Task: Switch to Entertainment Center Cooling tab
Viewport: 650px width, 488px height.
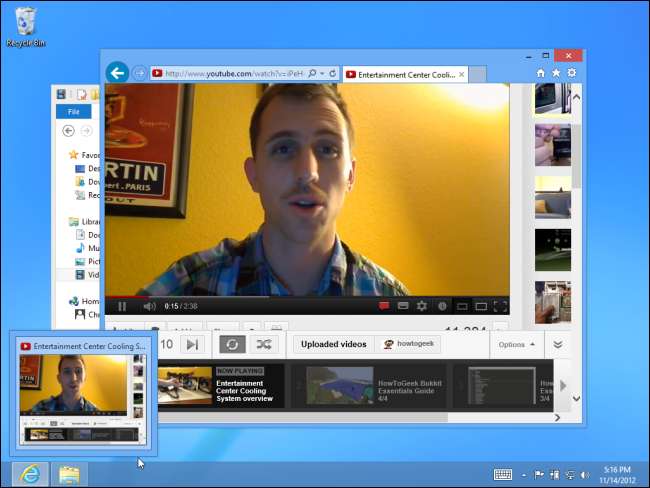Action: point(400,73)
